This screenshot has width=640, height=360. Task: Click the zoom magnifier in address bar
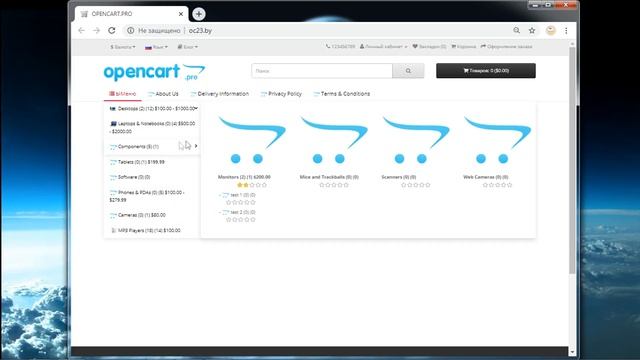(x=516, y=31)
